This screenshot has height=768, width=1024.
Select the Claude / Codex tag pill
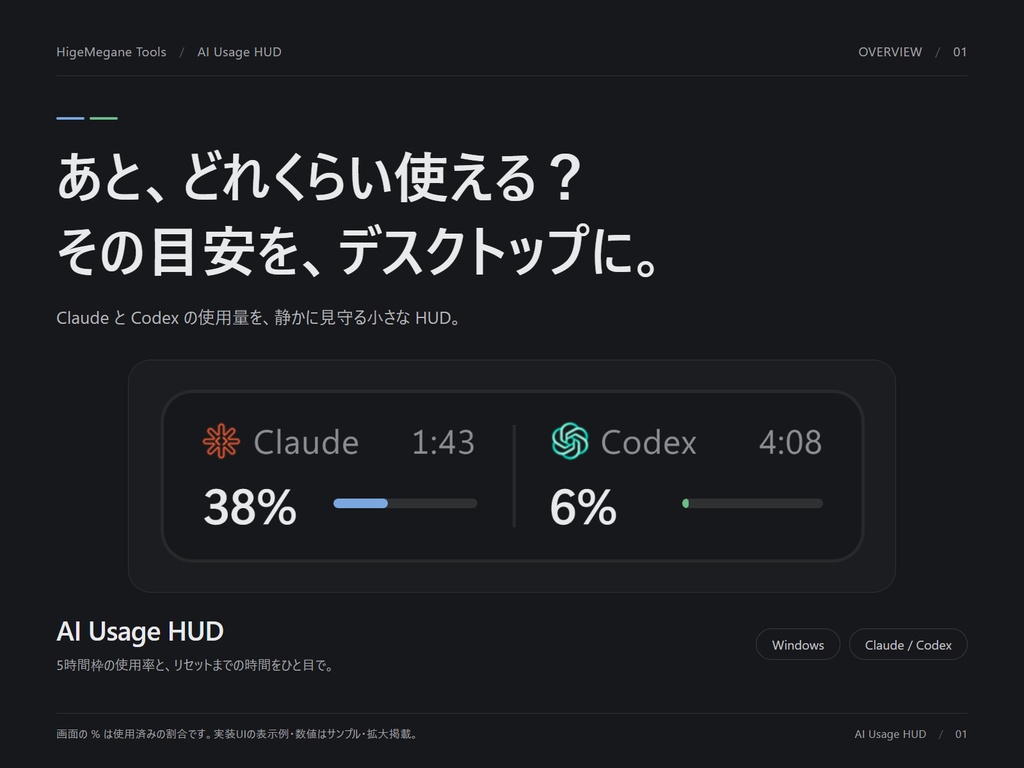(908, 645)
